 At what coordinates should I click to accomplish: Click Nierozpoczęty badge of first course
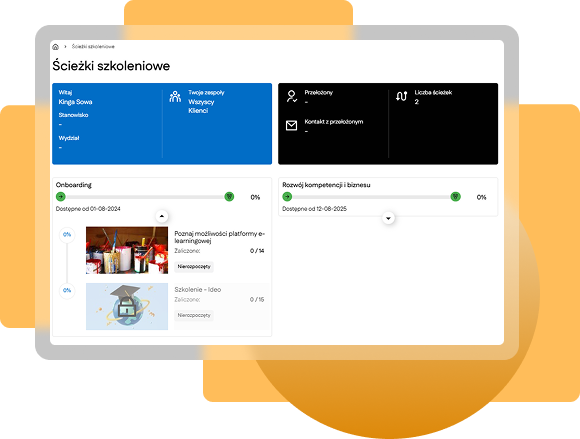(194, 267)
